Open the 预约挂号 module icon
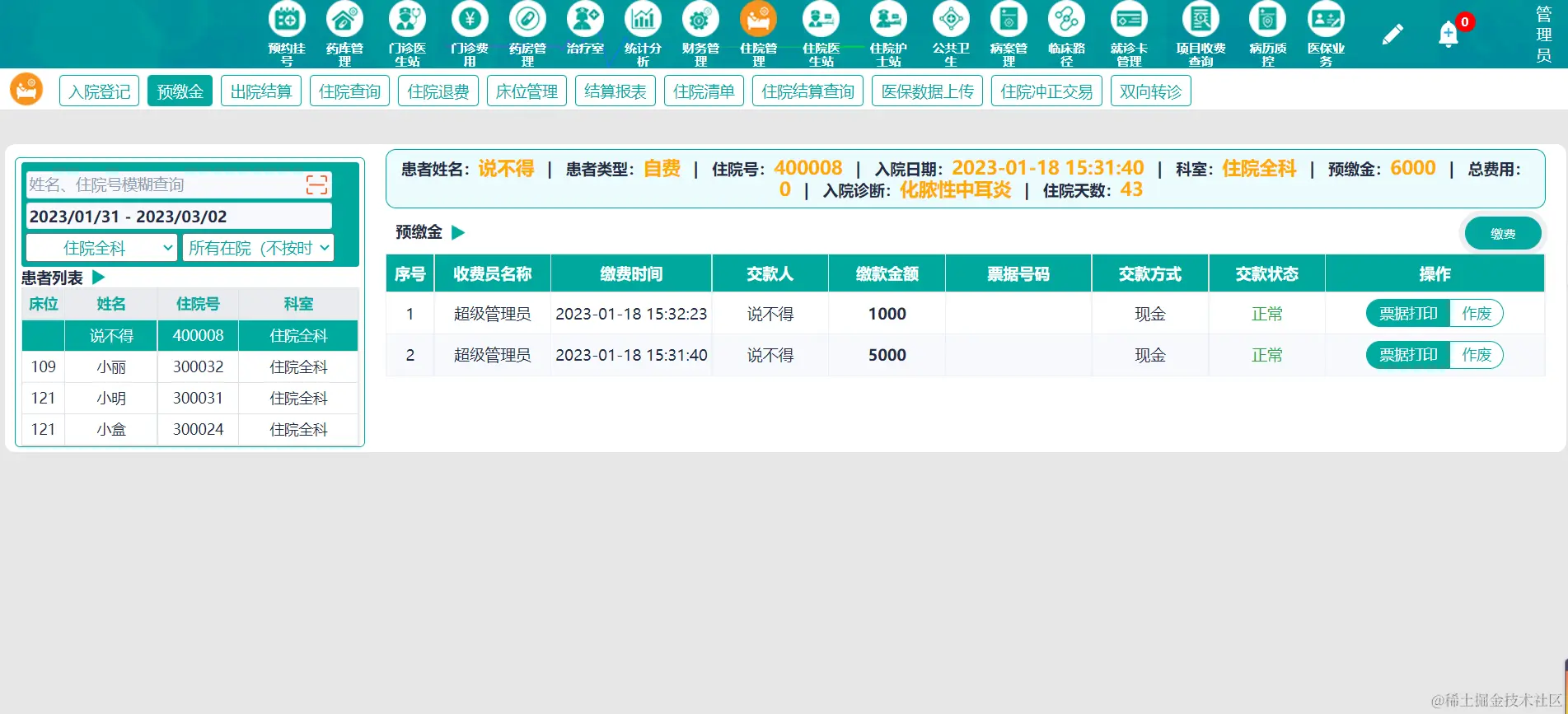Viewport: 1568px width, 714px height. pos(287,20)
